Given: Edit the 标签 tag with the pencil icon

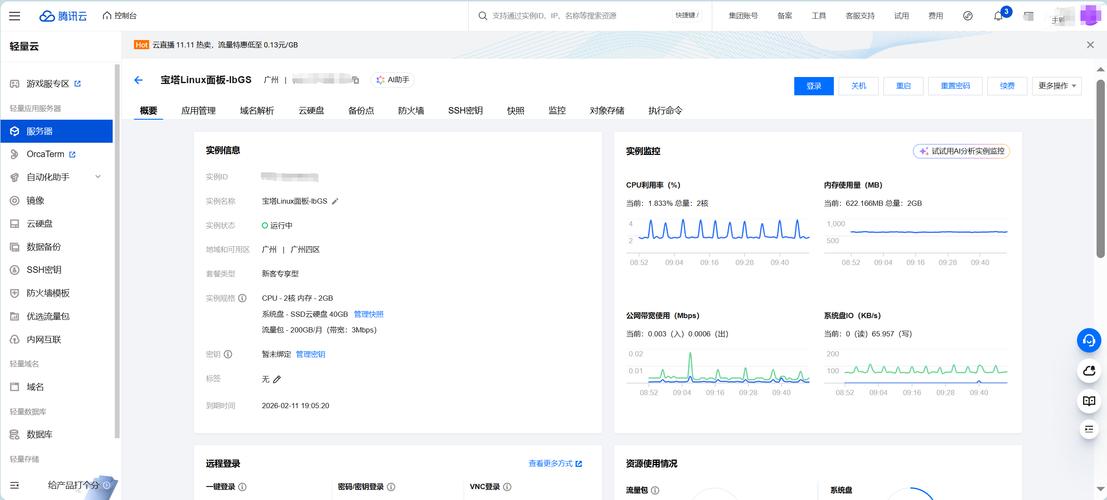Looking at the screenshot, I should click(x=277, y=380).
